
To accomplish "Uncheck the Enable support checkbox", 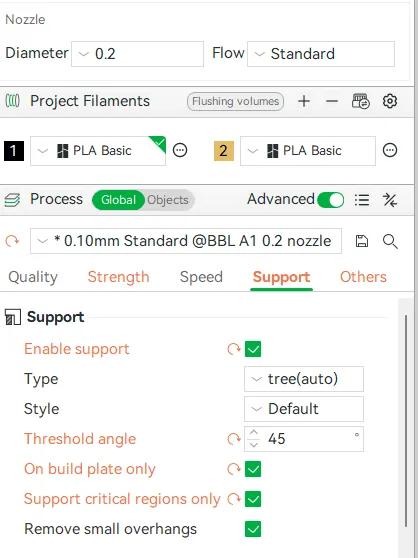I will pyautogui.click(x=253, y=349).
